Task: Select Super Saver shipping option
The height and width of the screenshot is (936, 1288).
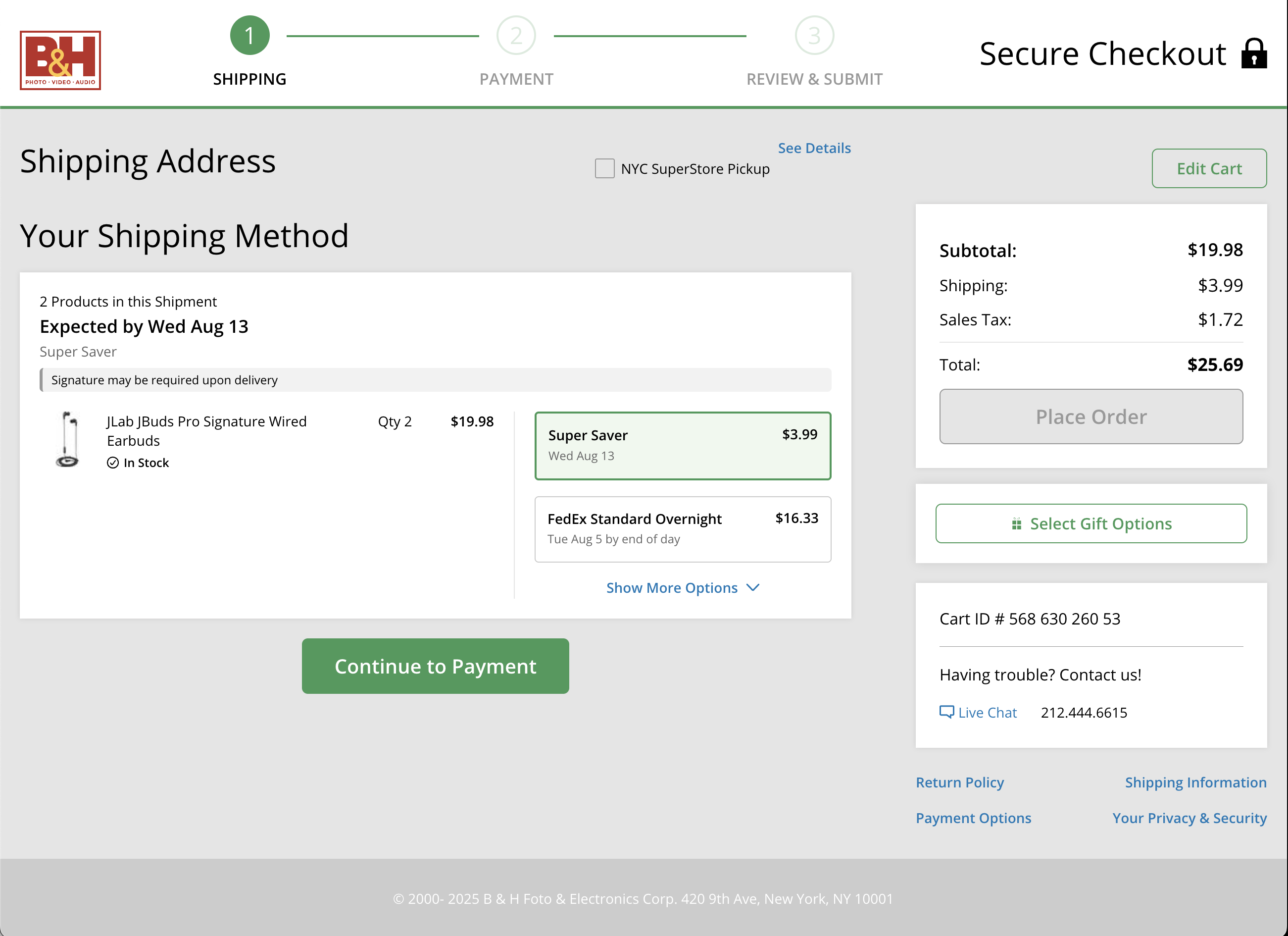Action: (x=683, y=446)
